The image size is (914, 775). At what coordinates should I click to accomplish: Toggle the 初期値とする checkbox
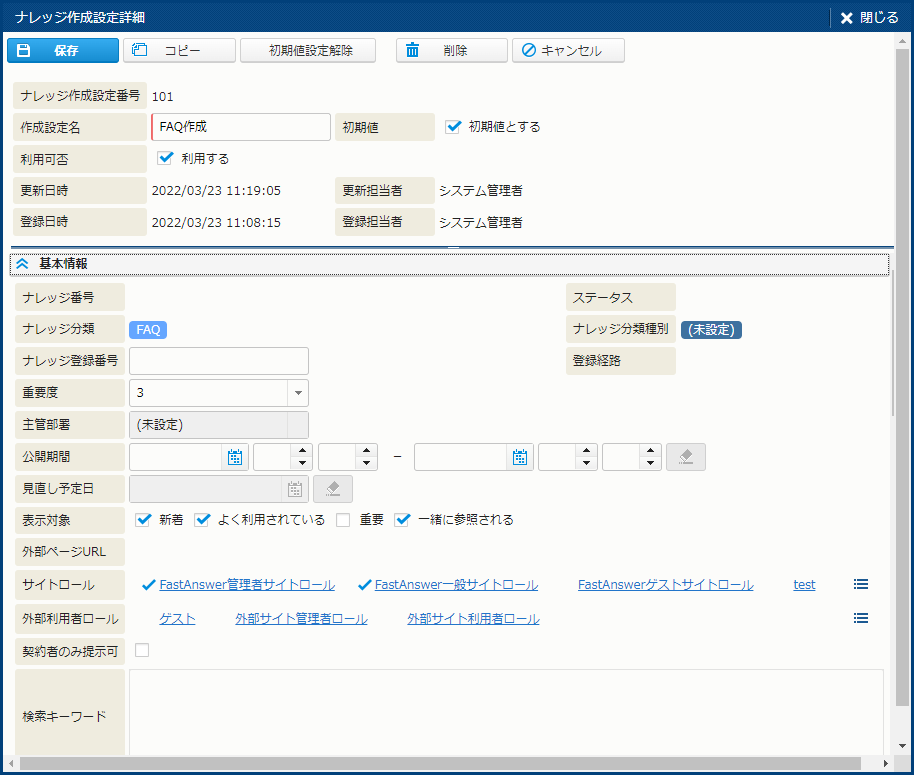(x=454, y=127)
